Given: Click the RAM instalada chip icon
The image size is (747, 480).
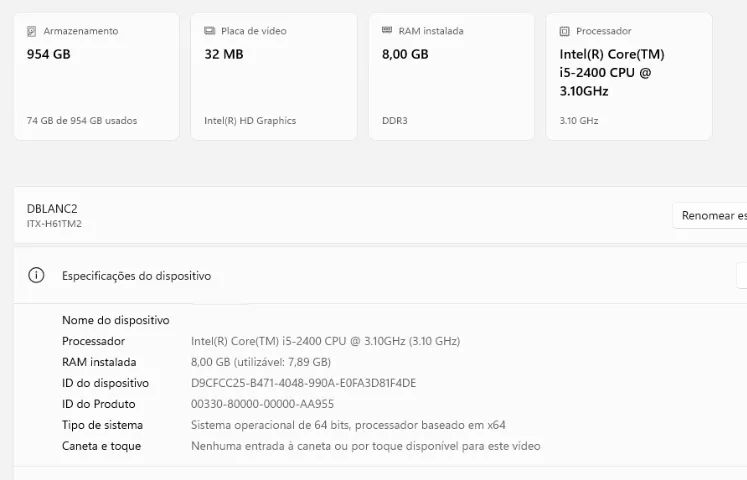Looking at the screenshot, I should (x=387, y=31).
